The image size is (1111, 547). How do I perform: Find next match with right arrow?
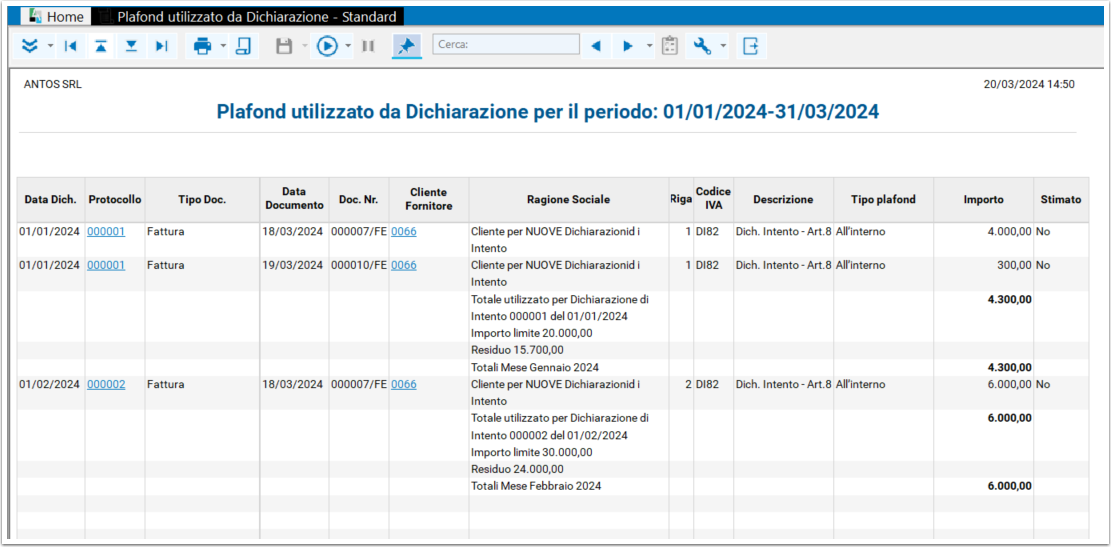tap(627, 46)
